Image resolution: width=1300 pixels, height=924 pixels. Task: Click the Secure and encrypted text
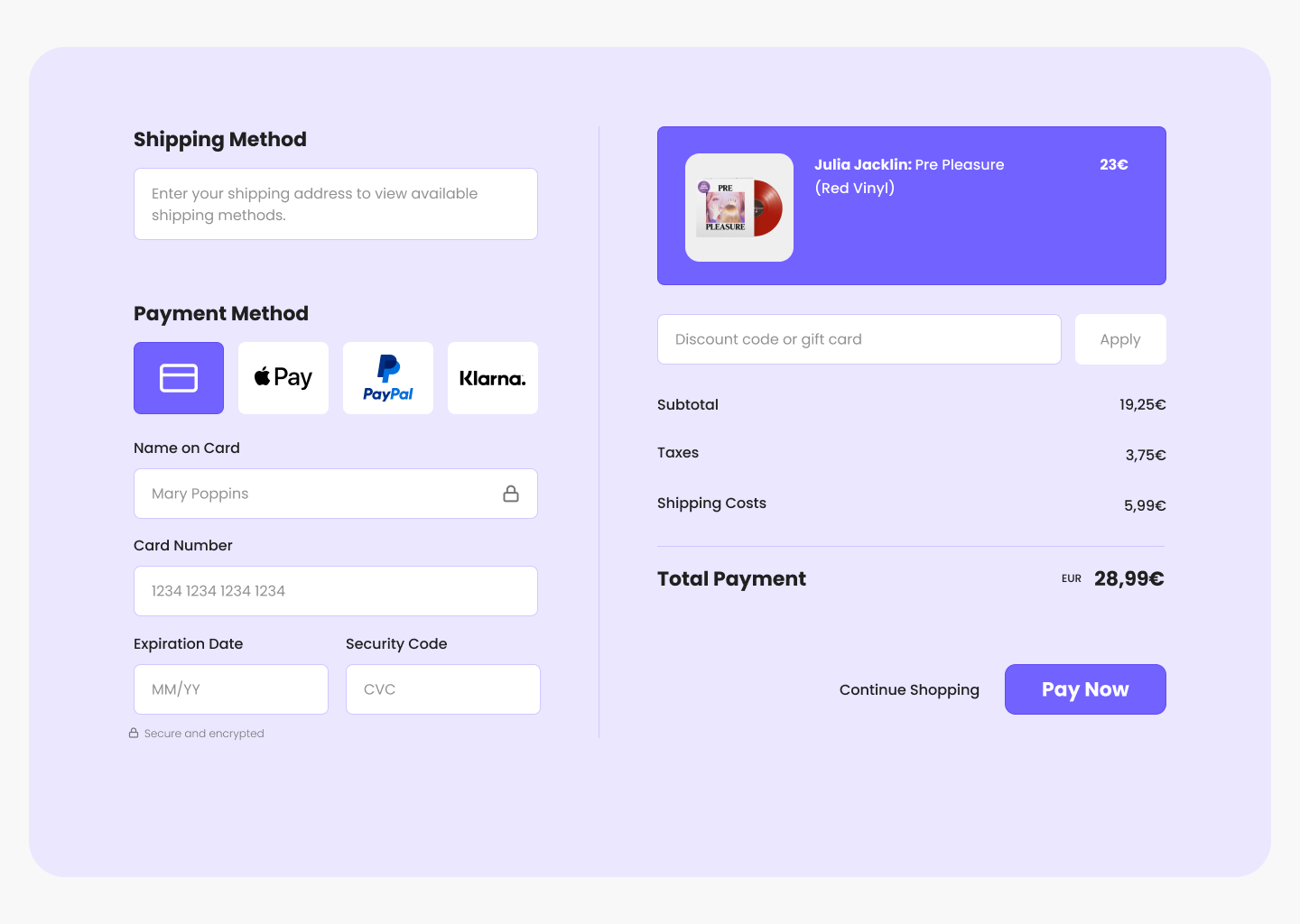204,734
